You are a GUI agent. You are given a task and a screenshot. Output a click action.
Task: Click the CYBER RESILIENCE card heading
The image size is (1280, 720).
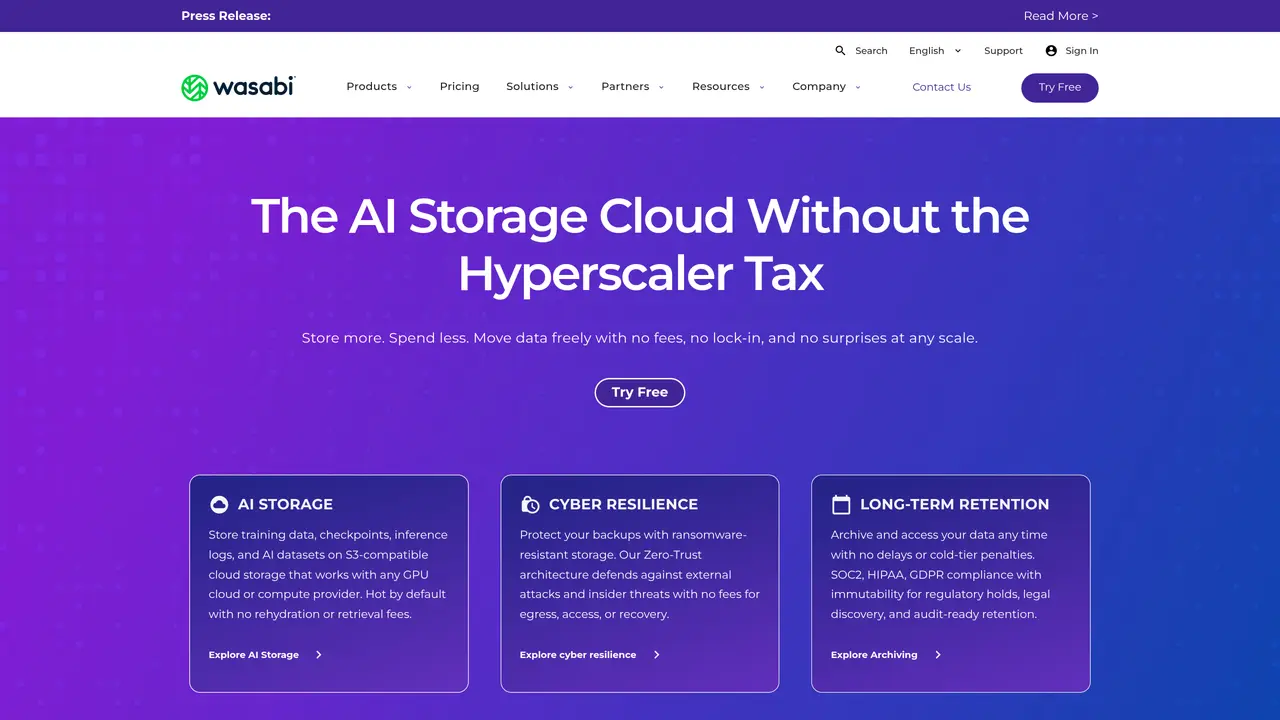(x=623, y=505)
